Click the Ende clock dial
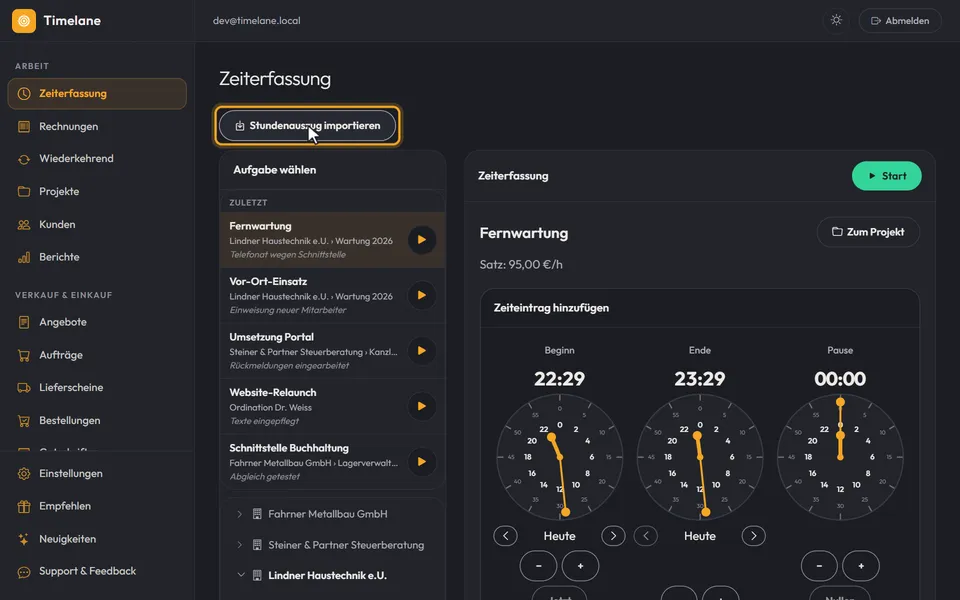This screenshot has height=600, width=960. pyautogui.click(x=700, y=457)
